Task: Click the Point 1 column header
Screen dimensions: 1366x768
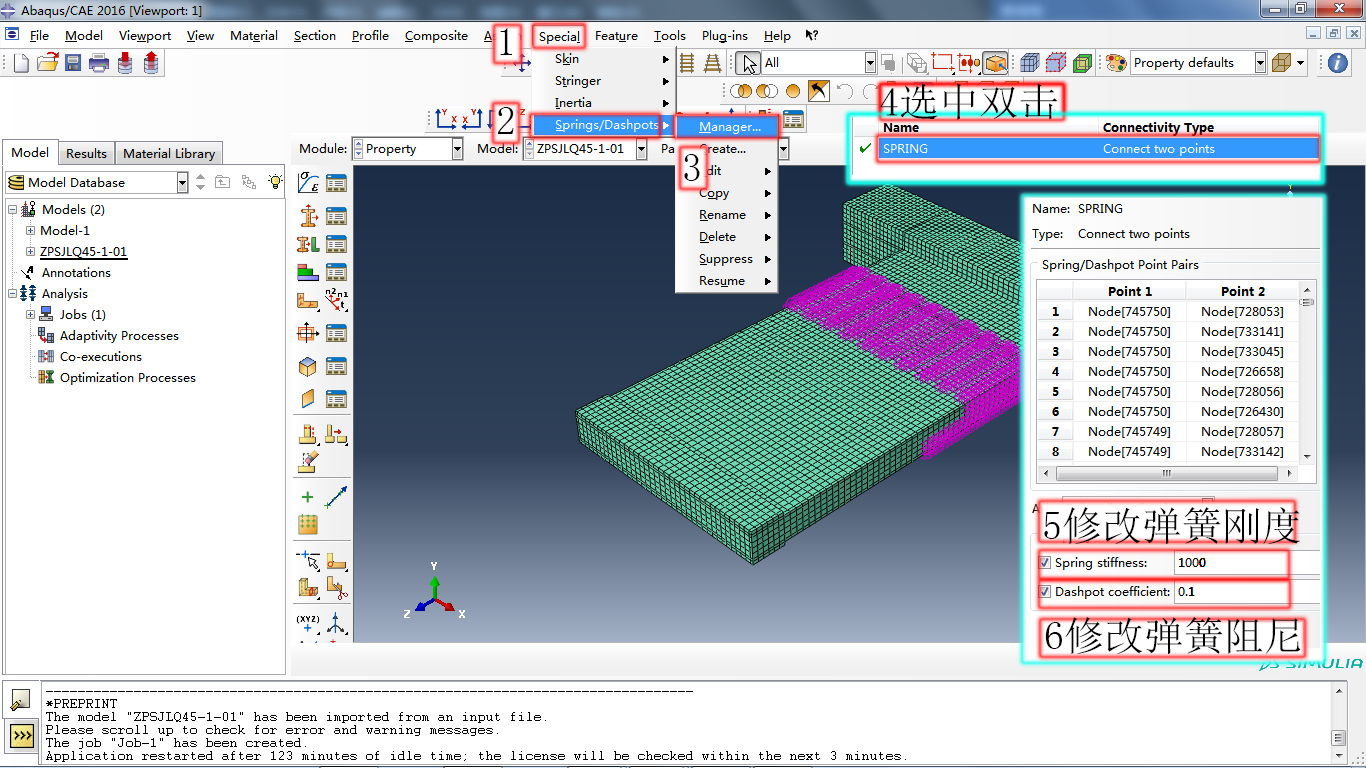Action: pyautogui.click(x=1130, y=291)
